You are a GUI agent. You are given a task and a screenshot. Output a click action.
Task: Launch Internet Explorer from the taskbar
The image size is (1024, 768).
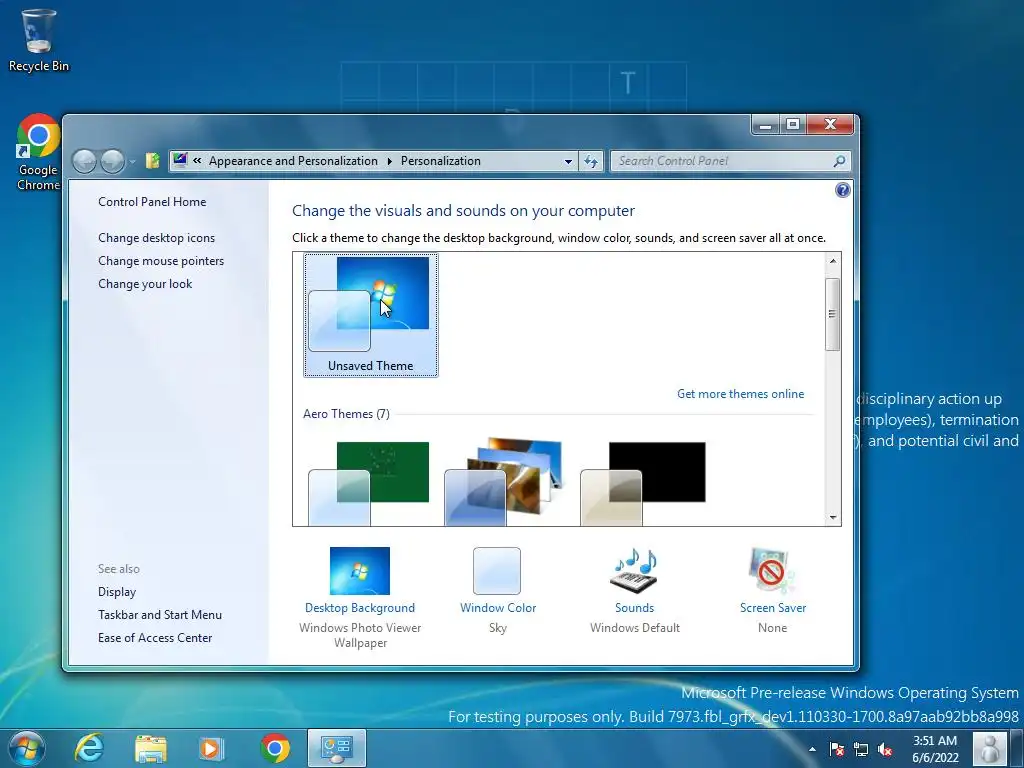89,748
